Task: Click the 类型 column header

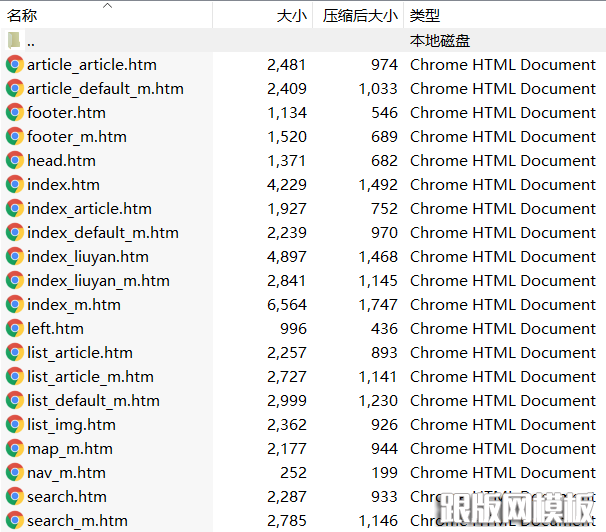Action: 425,16
